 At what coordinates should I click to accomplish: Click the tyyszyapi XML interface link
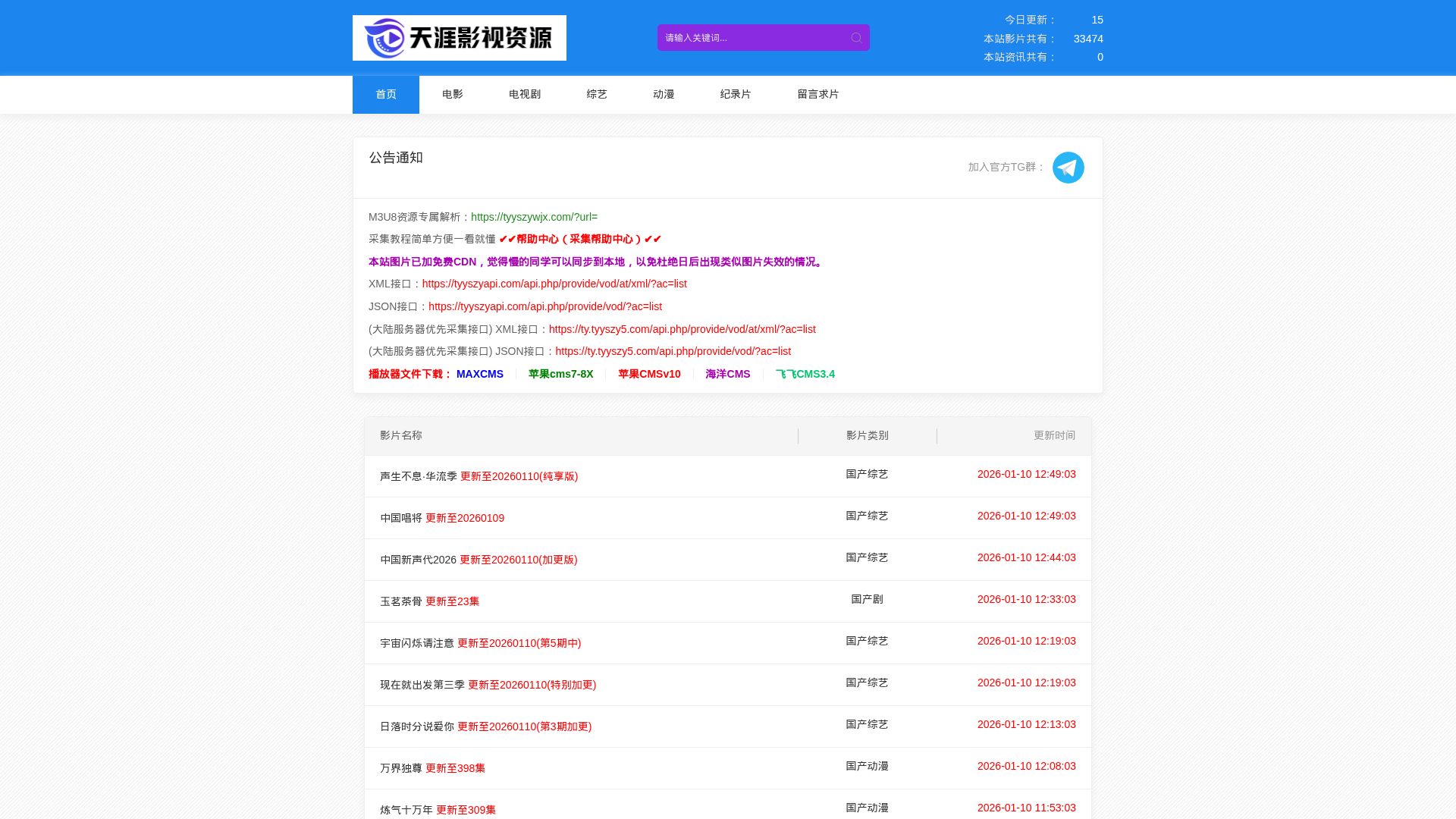pos(554,284)
